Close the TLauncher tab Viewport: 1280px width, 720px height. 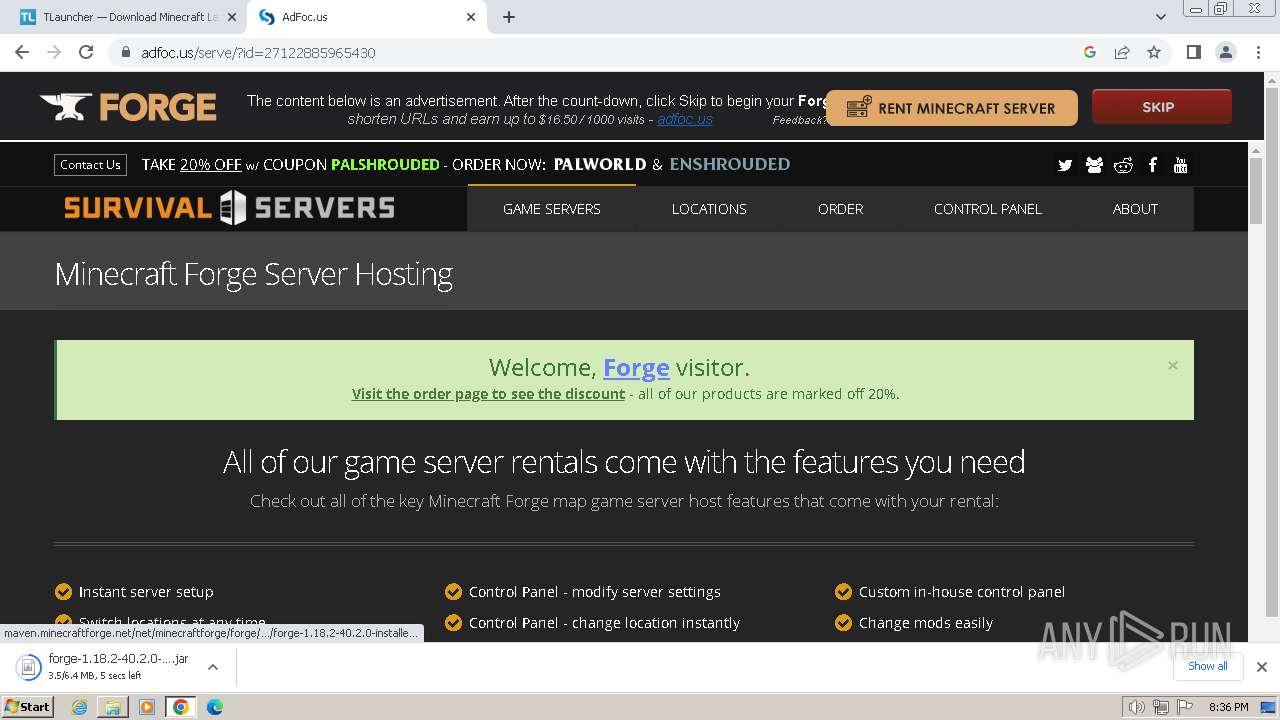click(232, 17)
